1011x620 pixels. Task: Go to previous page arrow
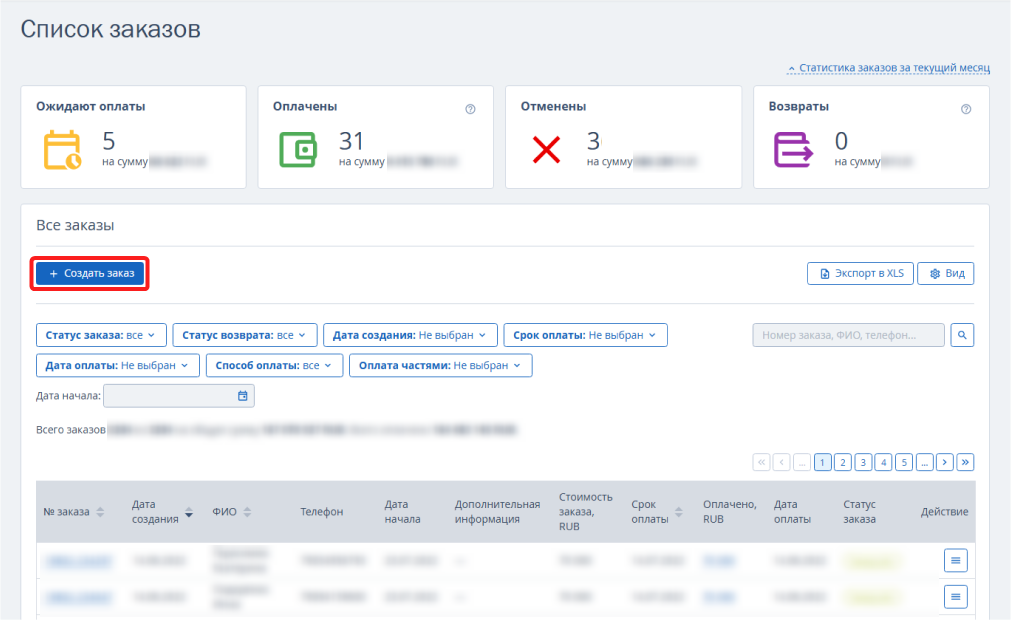click(x=781, y=462)
